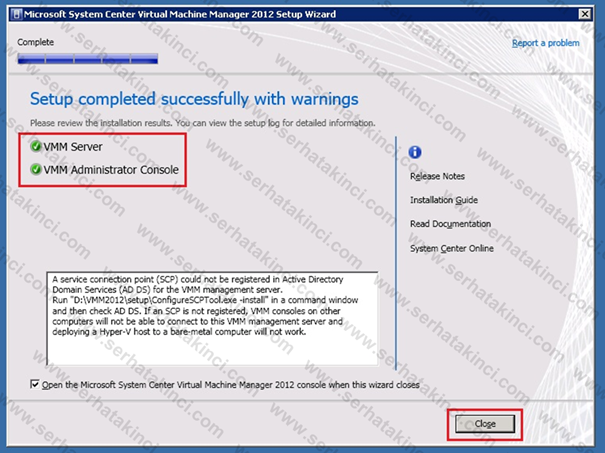605x453 pixels.
Task: Close the setup wizard with title bar X
Action: click(x=585, y=14)
